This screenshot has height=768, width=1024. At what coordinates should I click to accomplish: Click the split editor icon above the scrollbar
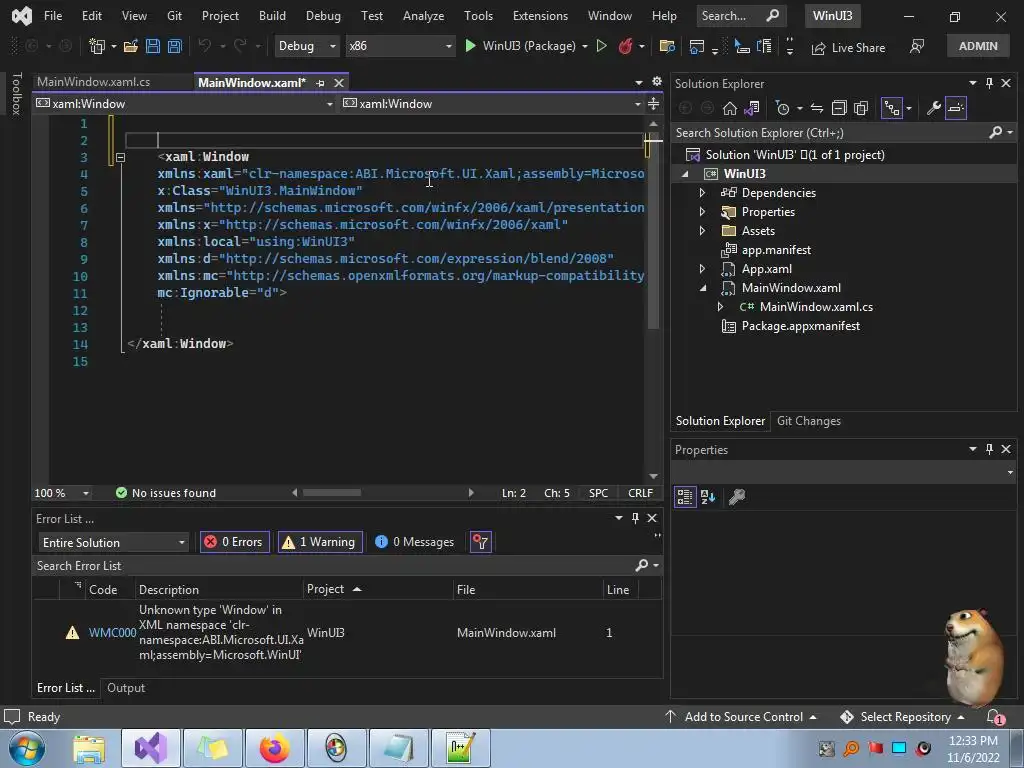653,103
